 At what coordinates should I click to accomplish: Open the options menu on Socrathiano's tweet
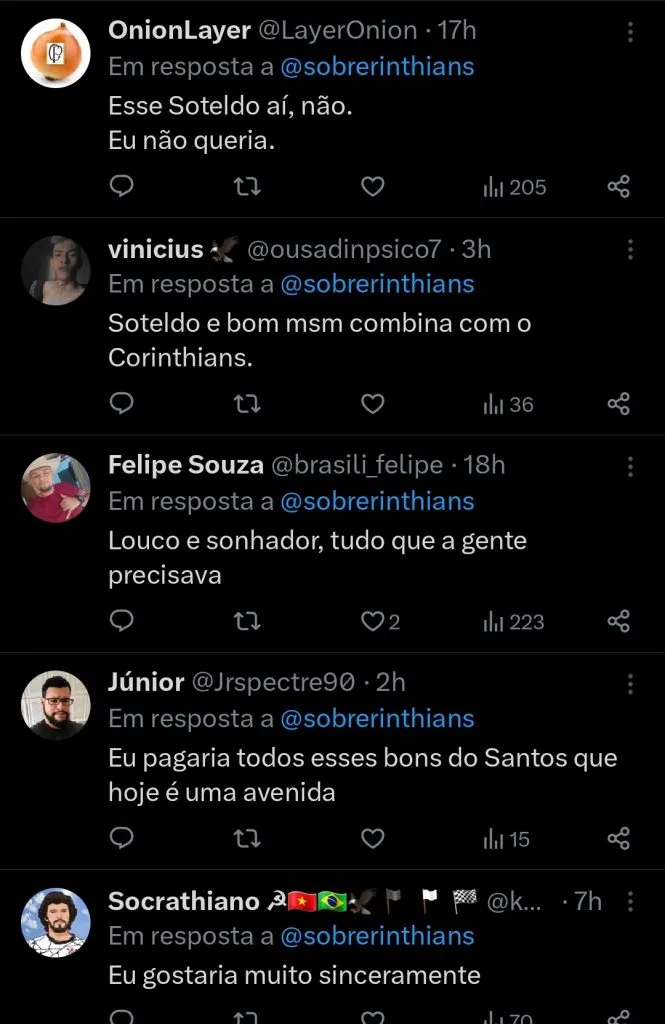(x=629, y=901)
